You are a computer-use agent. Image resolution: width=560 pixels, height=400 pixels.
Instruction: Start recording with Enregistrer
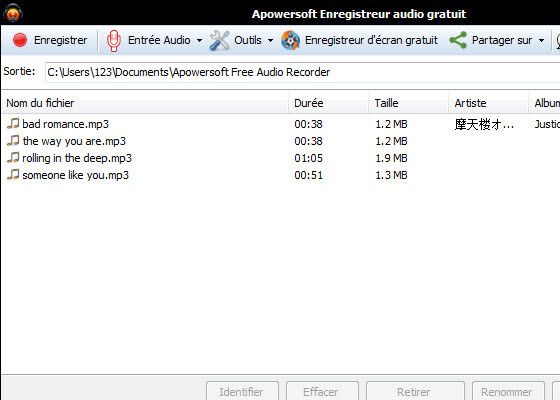(x=50, y=40)
